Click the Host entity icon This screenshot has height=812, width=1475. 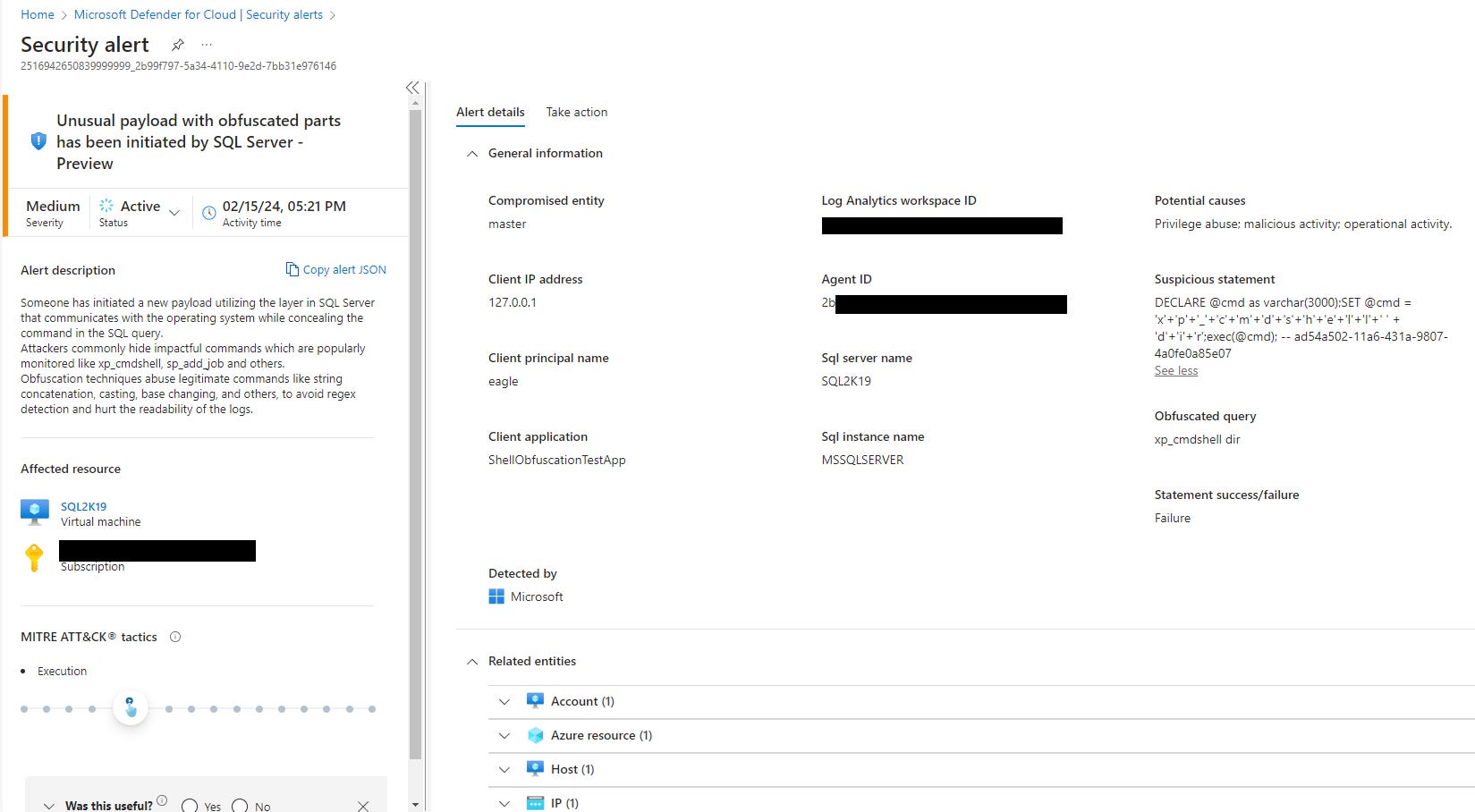coord(535,768)
